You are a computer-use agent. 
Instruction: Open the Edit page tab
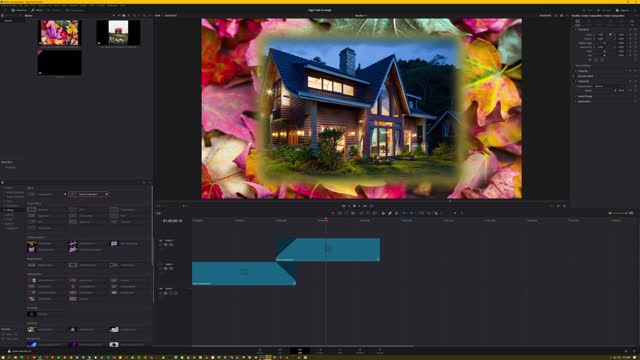click(x=300, y=351)
